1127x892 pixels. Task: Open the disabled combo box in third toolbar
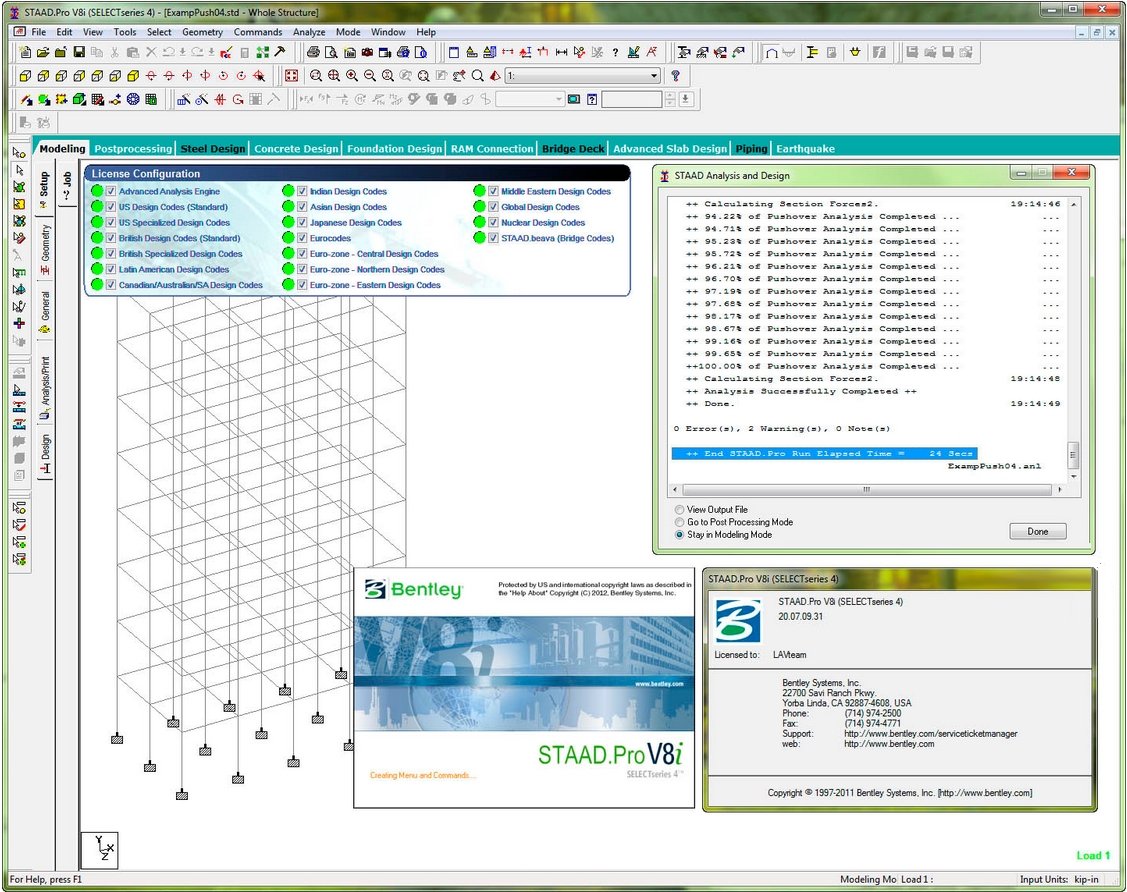click(530, 99)
